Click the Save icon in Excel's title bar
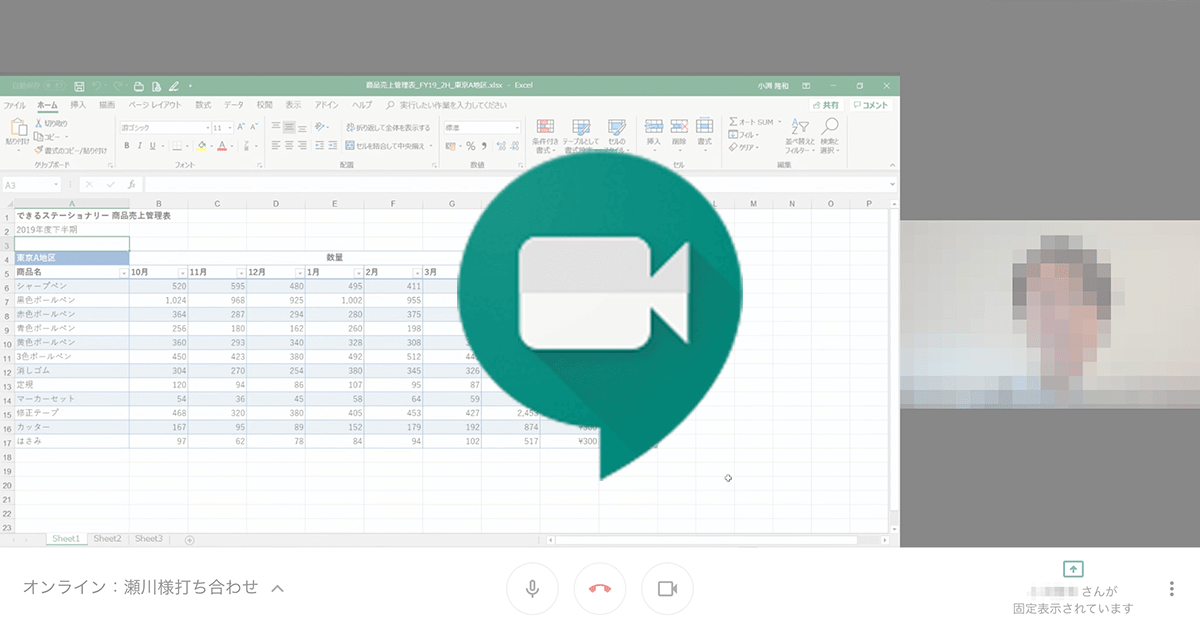1200x630 pixels. pyautogui.click(x=79, y=86)
